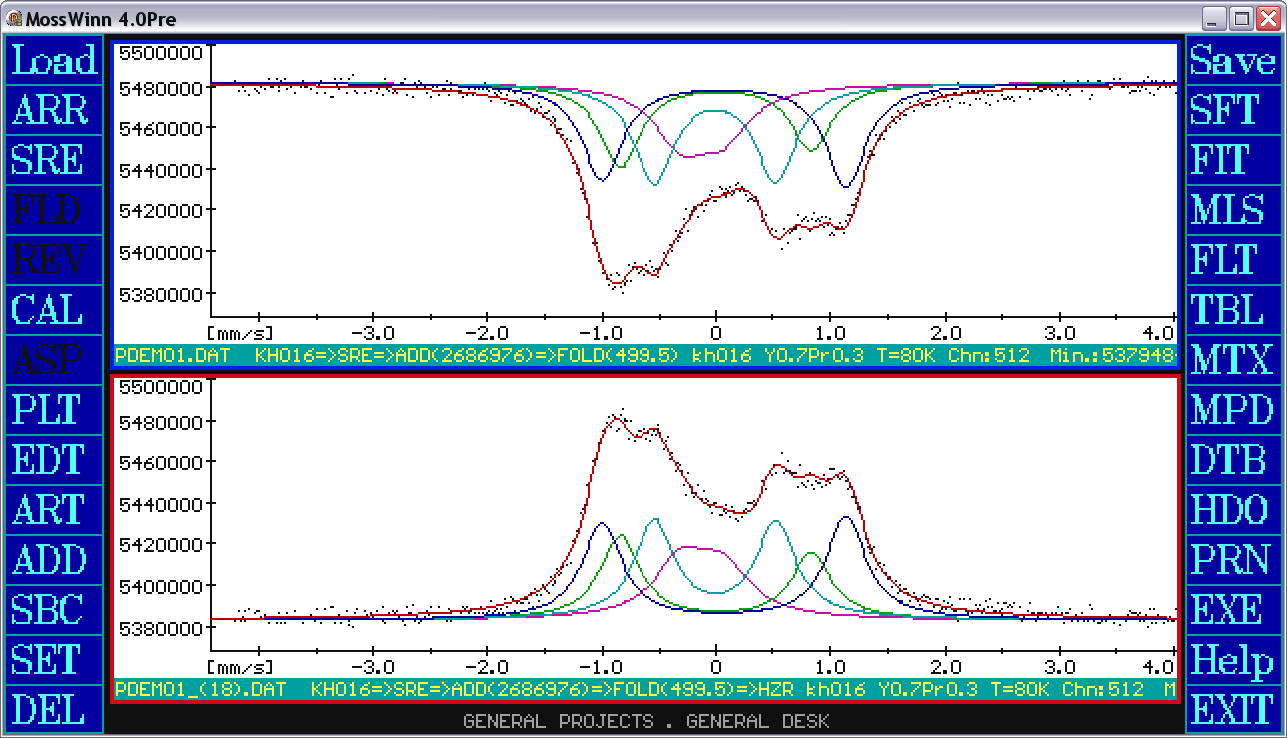Click the MossWinn title bar icon
1287x738 pixels.
(13, 18)
